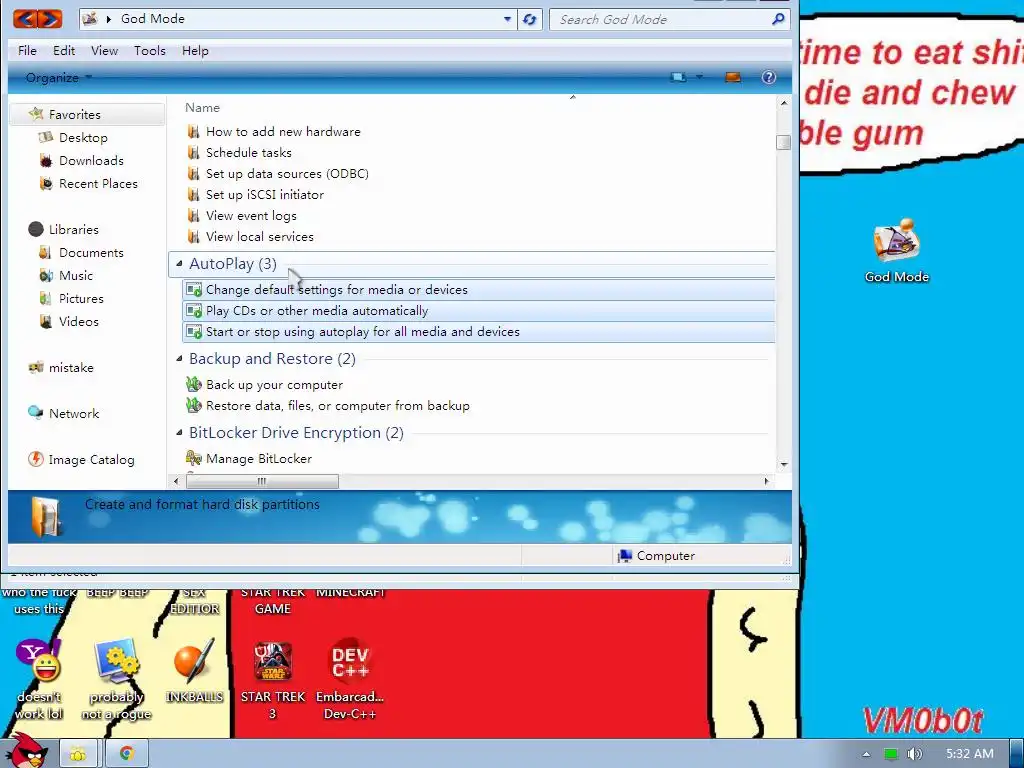
Task: Select View event logs
Action: 251,215
